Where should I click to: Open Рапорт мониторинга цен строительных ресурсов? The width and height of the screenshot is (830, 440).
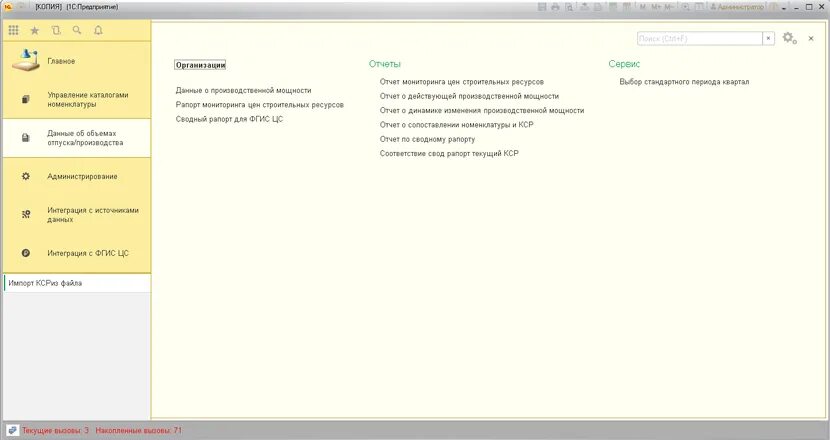click(260, 105)
